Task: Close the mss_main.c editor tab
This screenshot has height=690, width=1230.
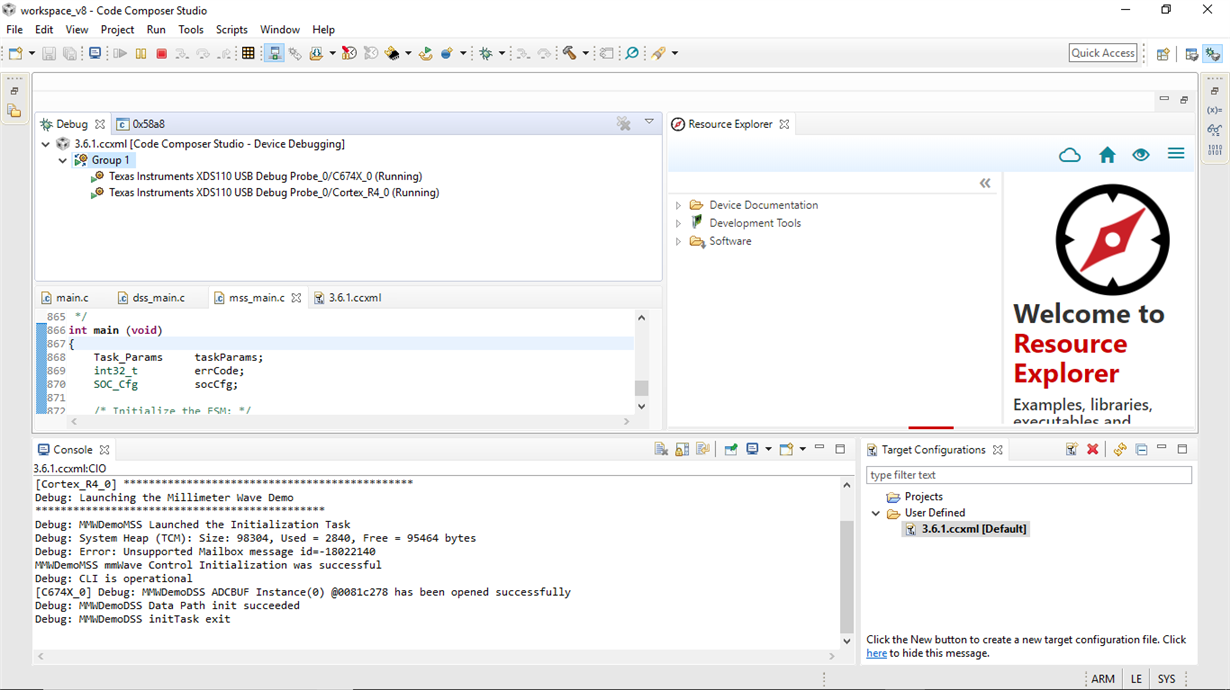Action: (x=296, y=298)
